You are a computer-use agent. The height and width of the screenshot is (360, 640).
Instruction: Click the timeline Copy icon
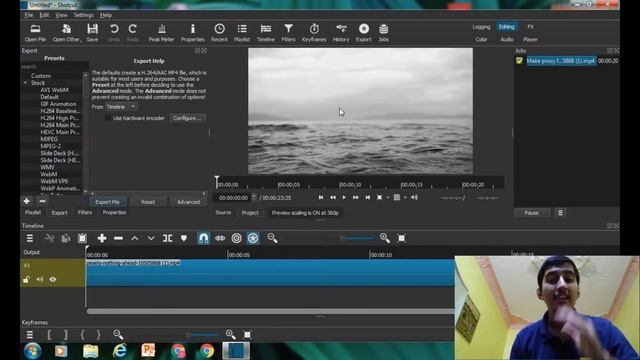(66, 238)
